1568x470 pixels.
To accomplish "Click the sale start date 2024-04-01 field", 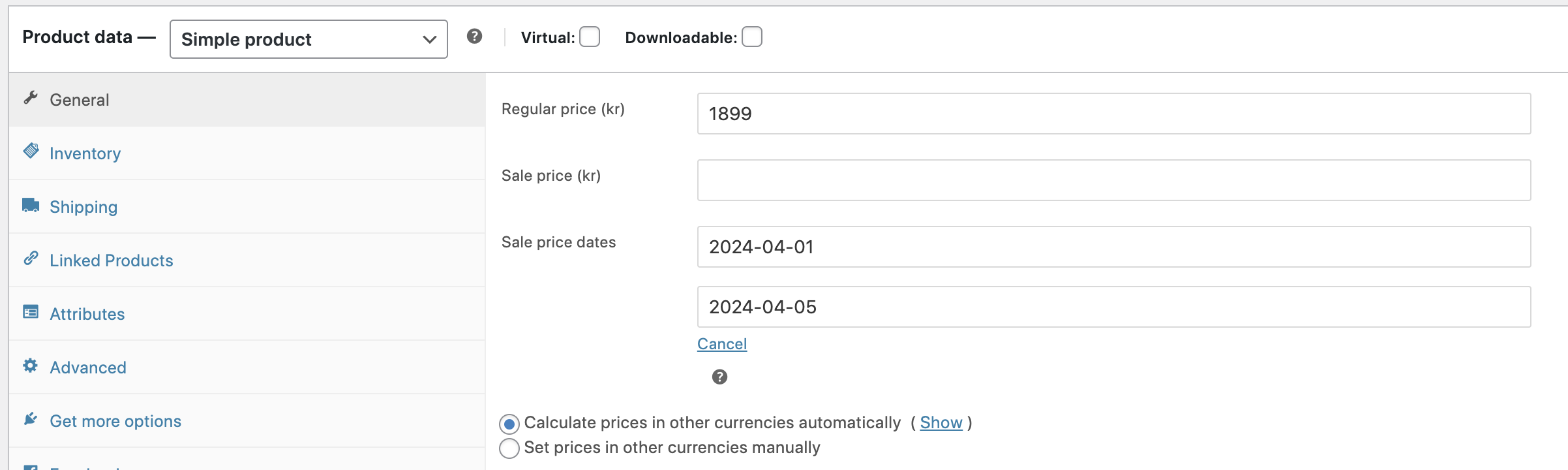I will 1114,247.
